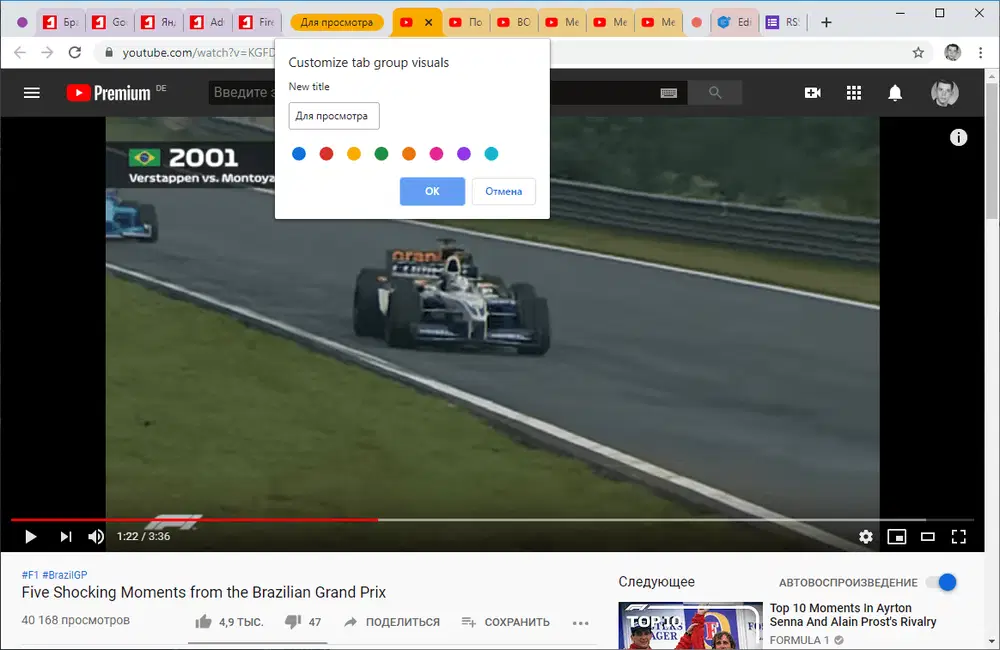The width and height of the screenshot is (1000, 650).
Task: Toggle the autoplay switch
Action: 943,582
